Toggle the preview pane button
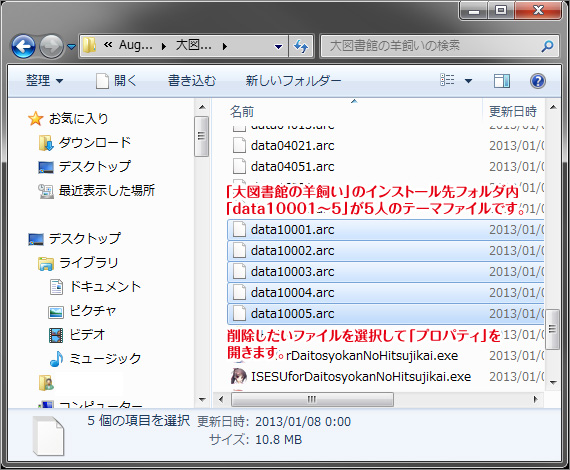This screenshot has width=570, height=470. click(502, 81)
